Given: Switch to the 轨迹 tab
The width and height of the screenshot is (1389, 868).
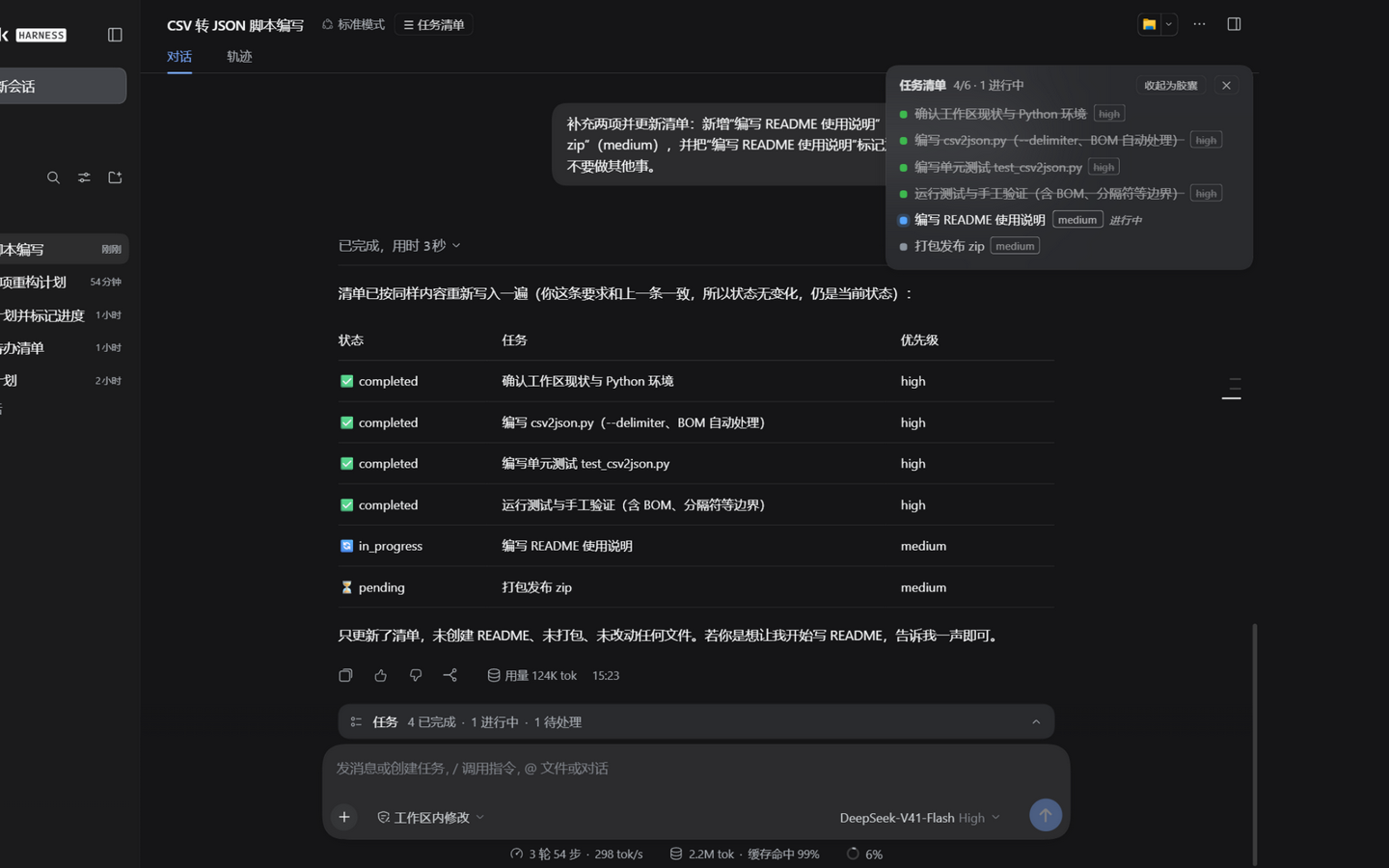Looking at the screenshot, I should 239,56.
